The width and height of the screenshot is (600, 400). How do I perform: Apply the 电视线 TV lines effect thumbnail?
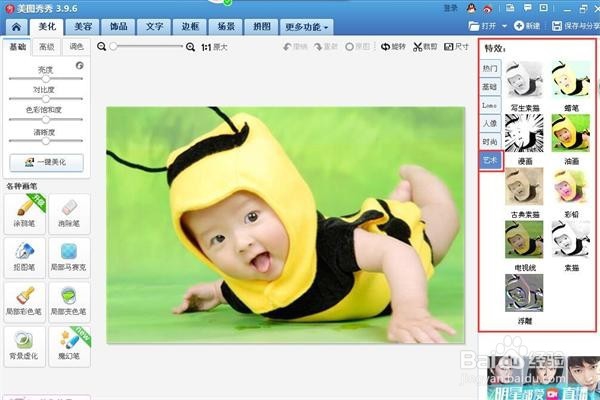[524, 239]
